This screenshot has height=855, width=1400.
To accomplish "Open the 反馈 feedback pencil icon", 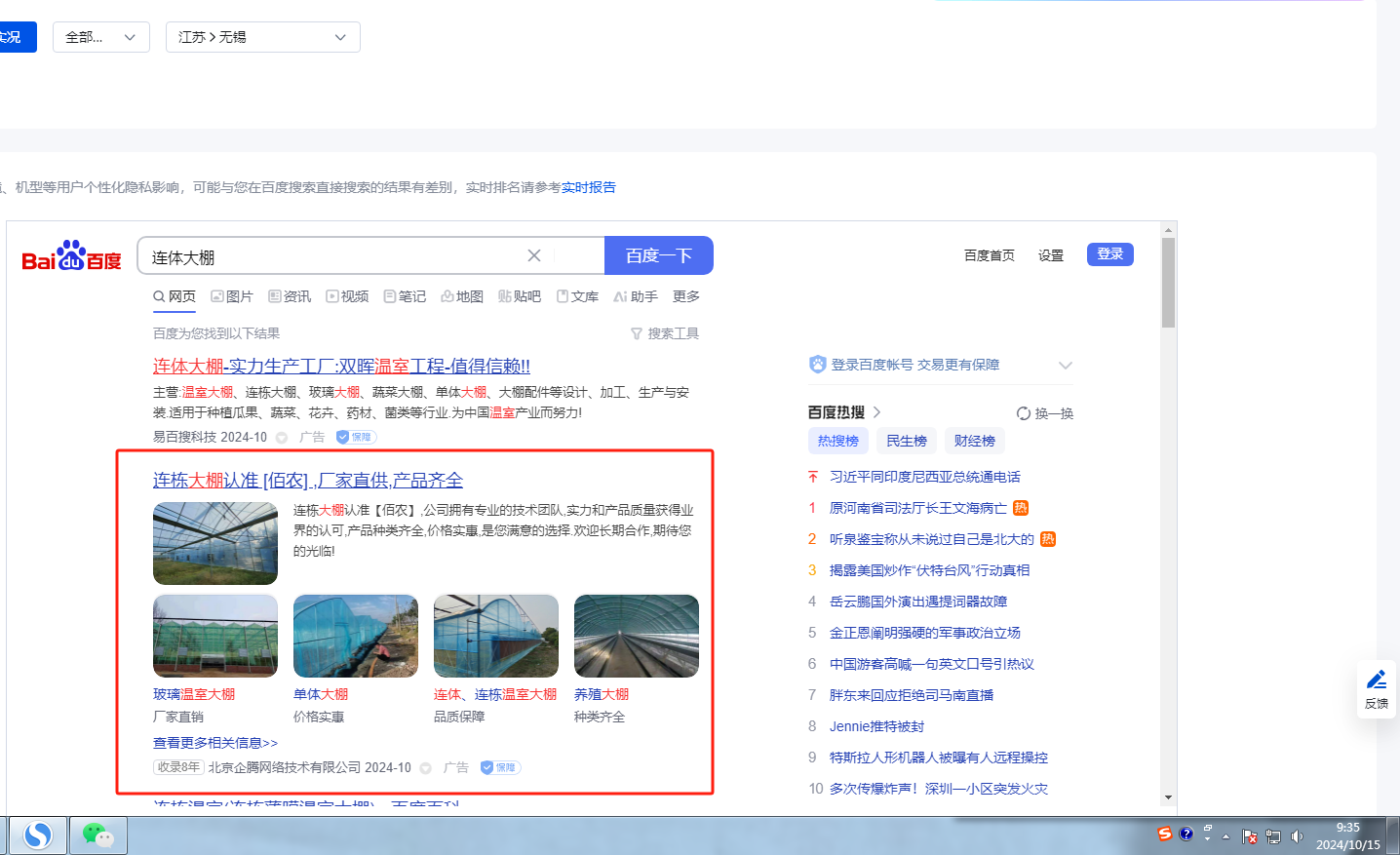I will 1377,689.
